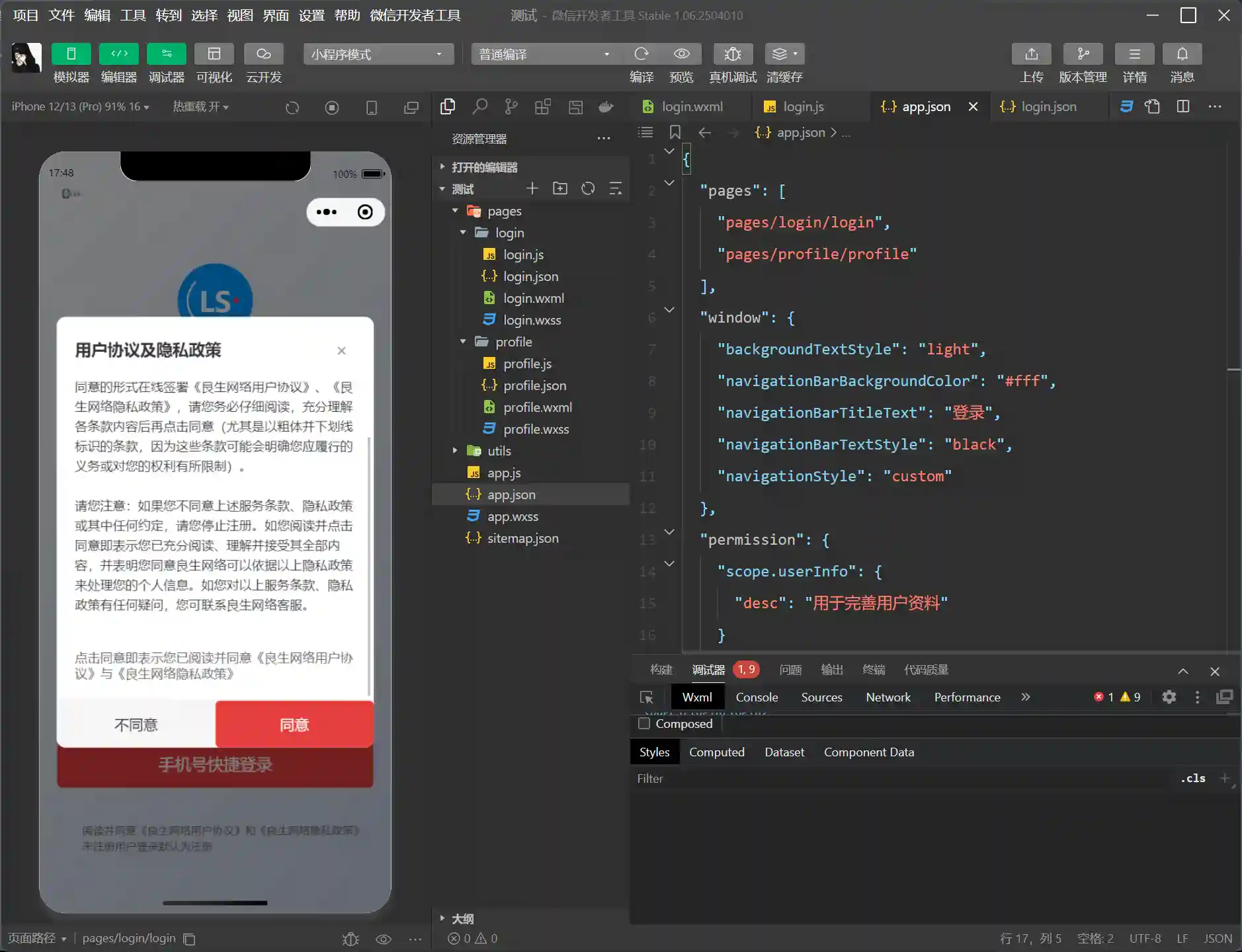Click the 上传 upload icon
The width and height of the screenshot is (1242, 952).
(x=1030, y=54)
